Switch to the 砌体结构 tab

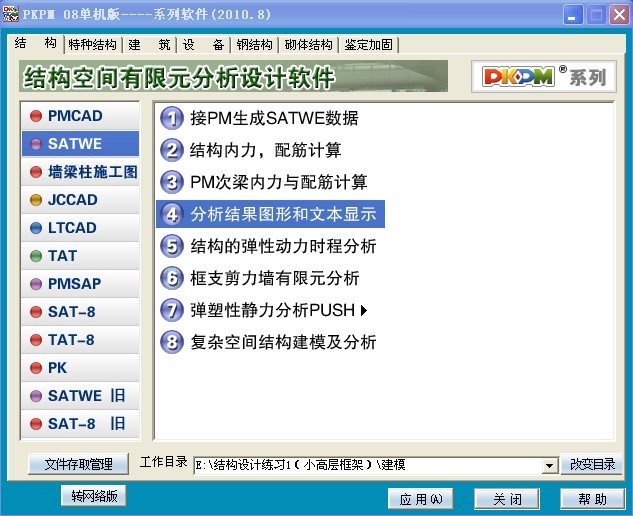point(308,44)
